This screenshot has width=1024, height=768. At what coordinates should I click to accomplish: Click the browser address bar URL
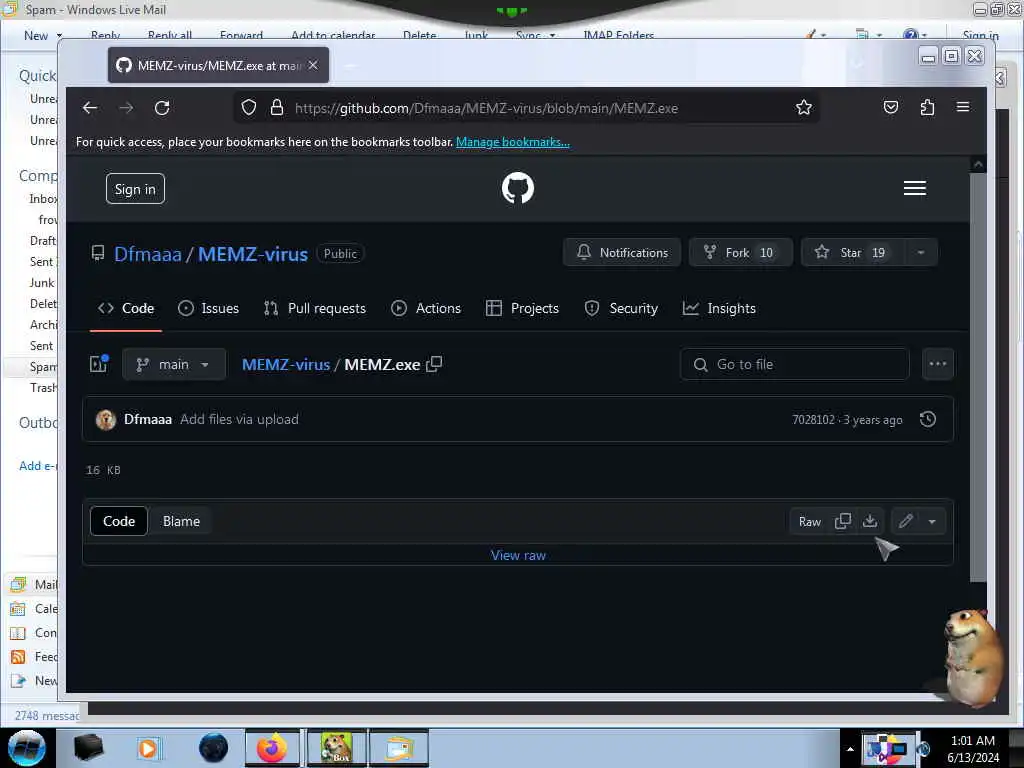(x=487, y=108)
